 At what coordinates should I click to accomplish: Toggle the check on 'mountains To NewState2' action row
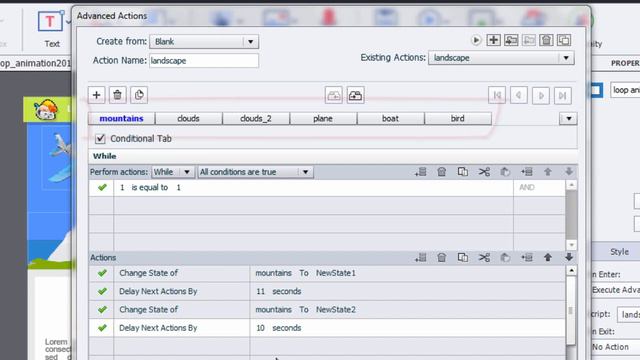coord(102,310)
